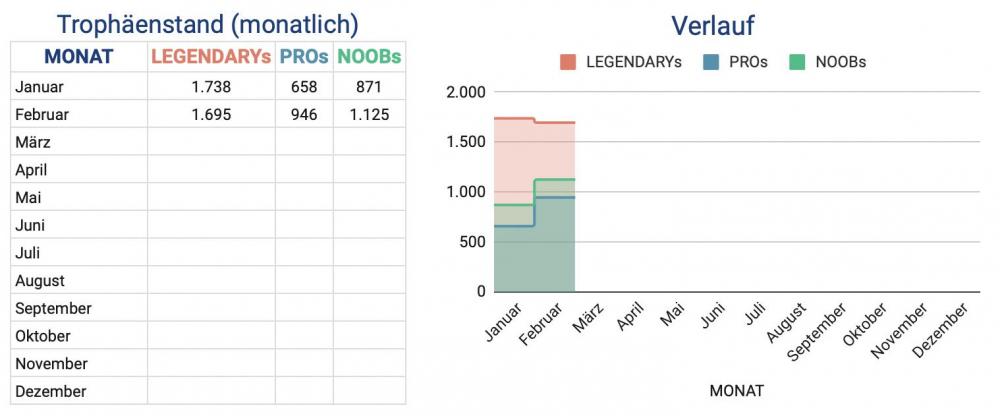Select the empty PROs cell for Juni
1000x416 pixels.
point(304,225)
